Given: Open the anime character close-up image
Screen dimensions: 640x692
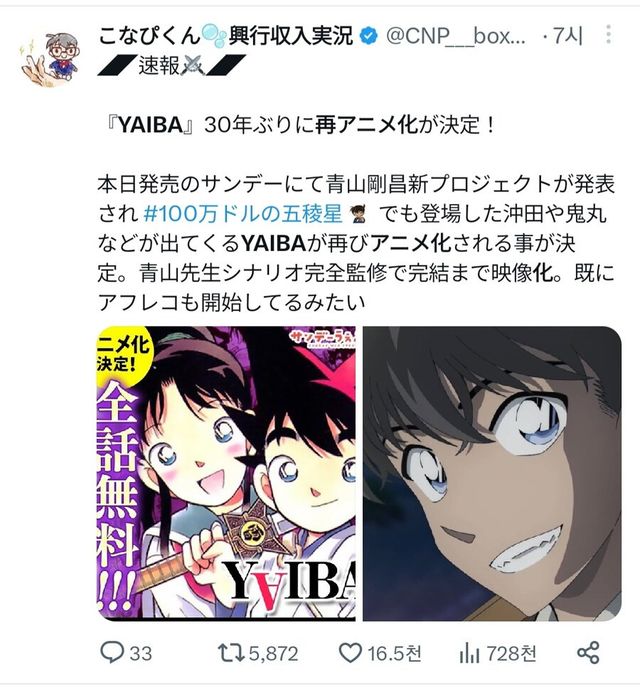Looking at the screenshot, I should click(x=492, y=474).
